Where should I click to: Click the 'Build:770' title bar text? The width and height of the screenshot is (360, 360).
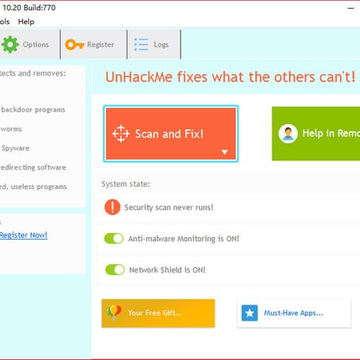coord(39,7)
